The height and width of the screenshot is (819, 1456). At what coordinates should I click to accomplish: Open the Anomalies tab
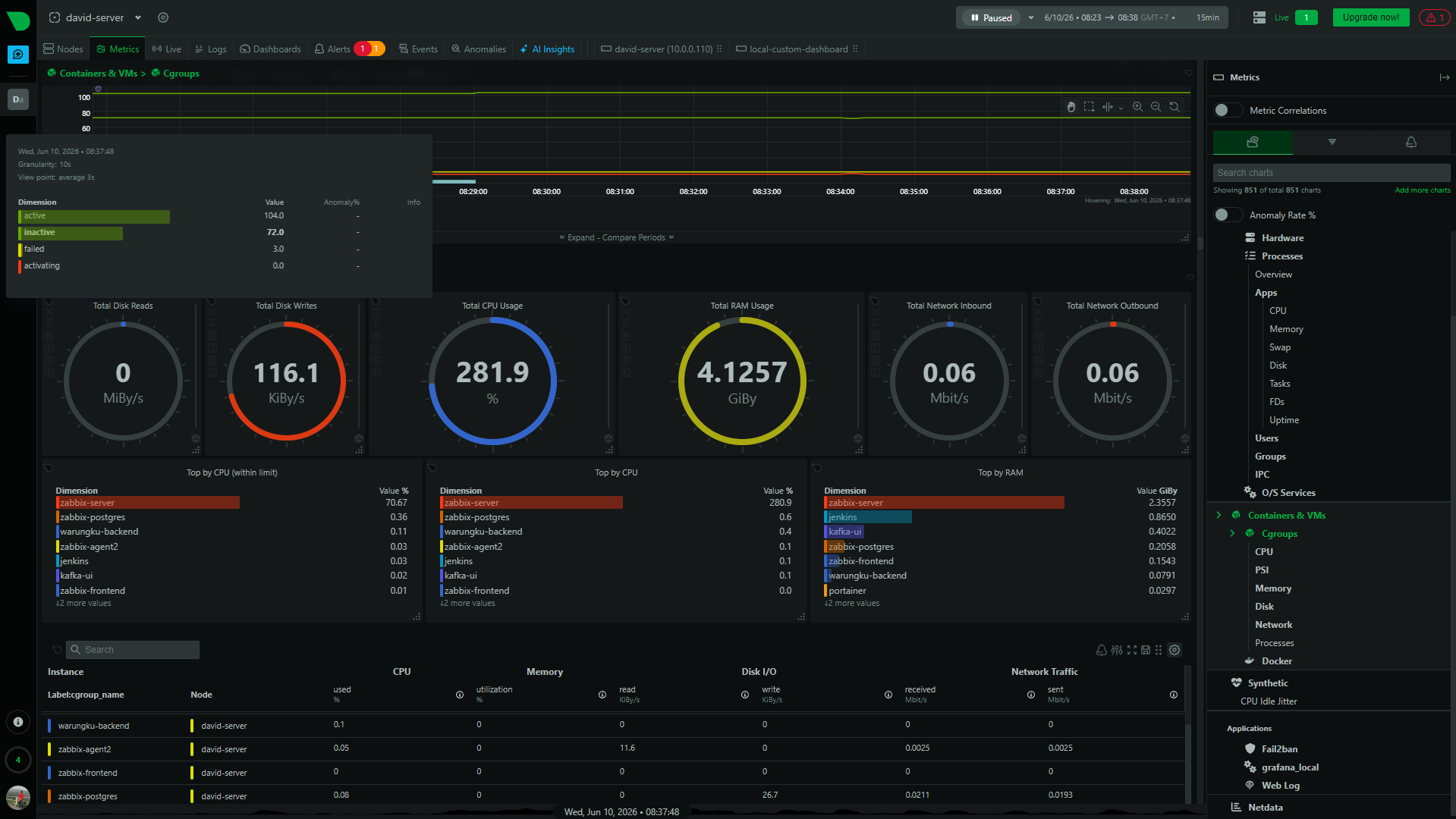pyautogui.click(x=478, y=49)
